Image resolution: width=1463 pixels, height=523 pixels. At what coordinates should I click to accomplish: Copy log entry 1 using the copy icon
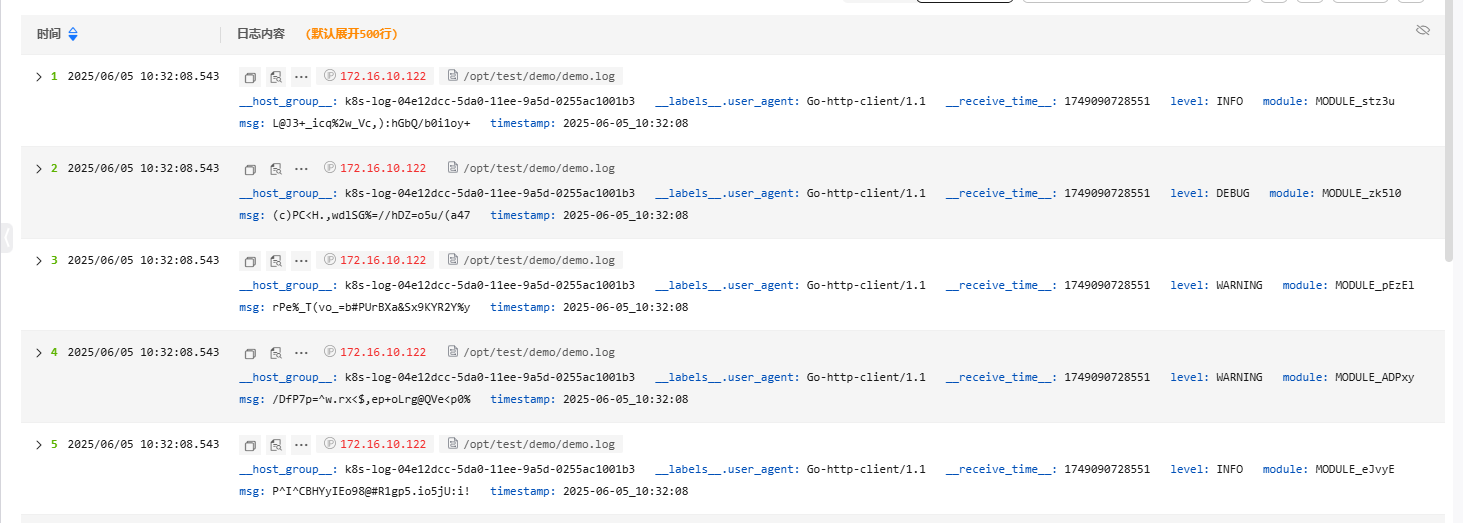[251, 77]
